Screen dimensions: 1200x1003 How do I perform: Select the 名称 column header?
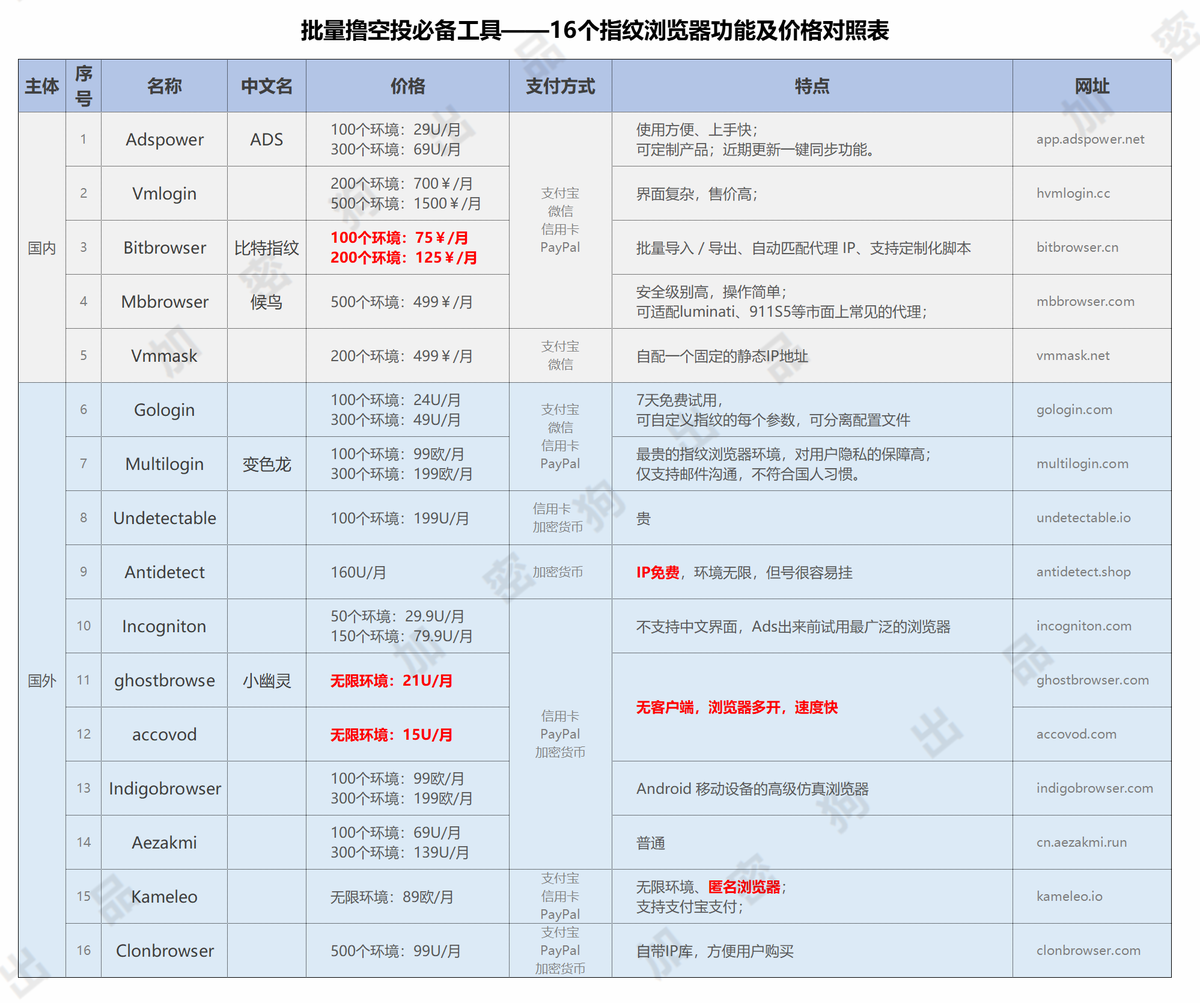point(164,86)
